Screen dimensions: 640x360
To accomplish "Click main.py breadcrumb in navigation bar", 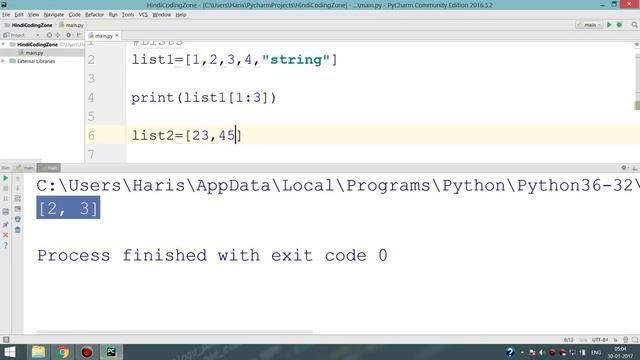I will pyautogui.click(x=71, y=25).
